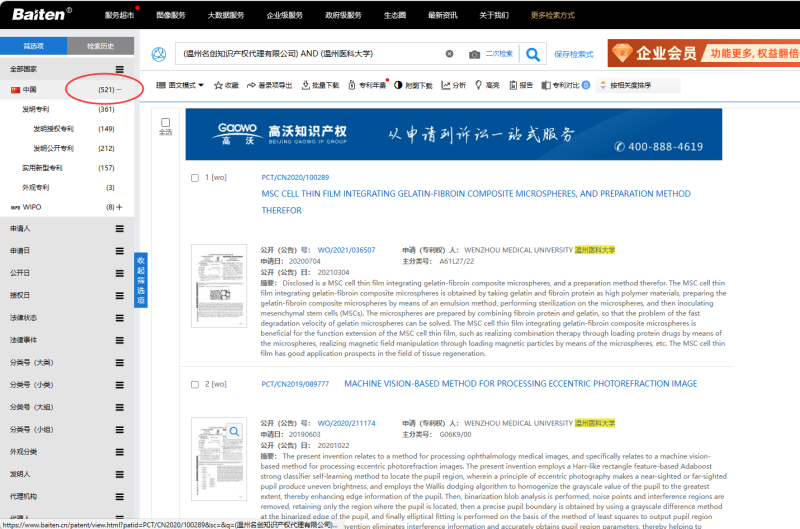800x529 pixels.
Task: Click the Baiten logo
Action: coord(42,14)
